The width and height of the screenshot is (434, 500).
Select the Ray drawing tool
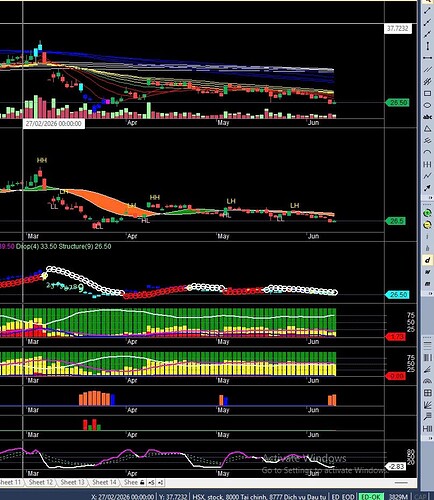point(427,23)
